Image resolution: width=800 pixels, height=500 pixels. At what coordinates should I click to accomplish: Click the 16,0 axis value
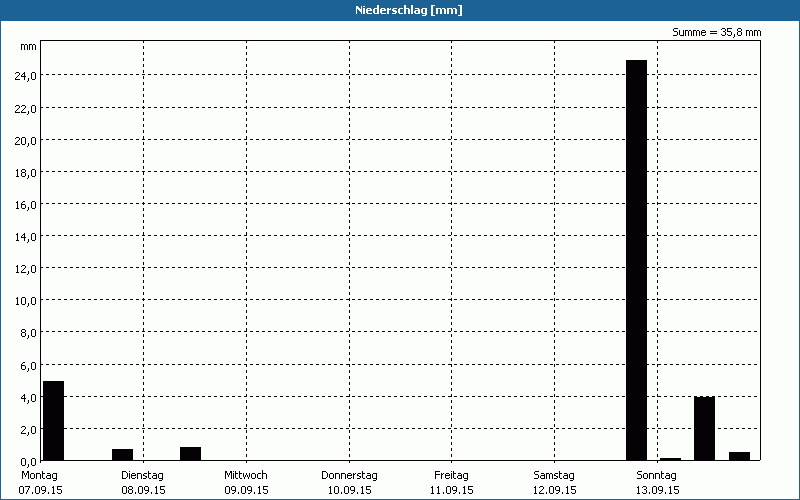(x=26, y=205)
